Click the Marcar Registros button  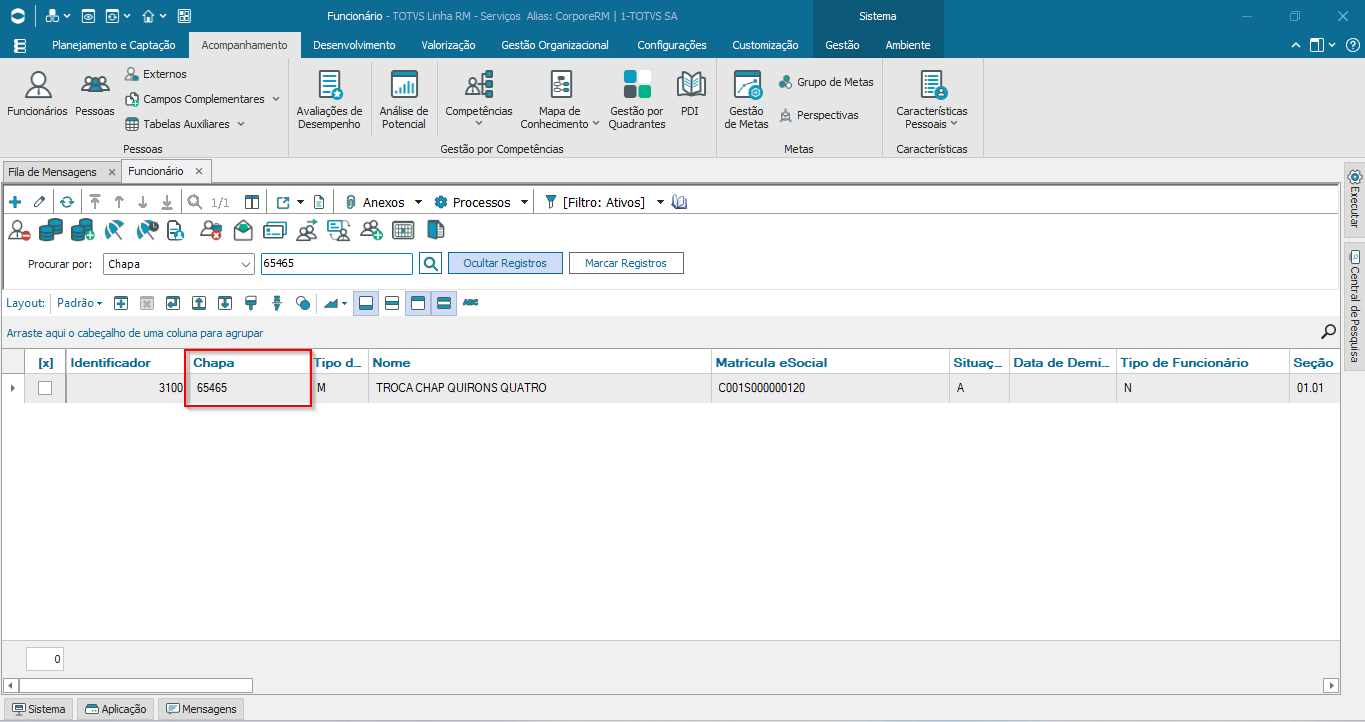(626, 263)
